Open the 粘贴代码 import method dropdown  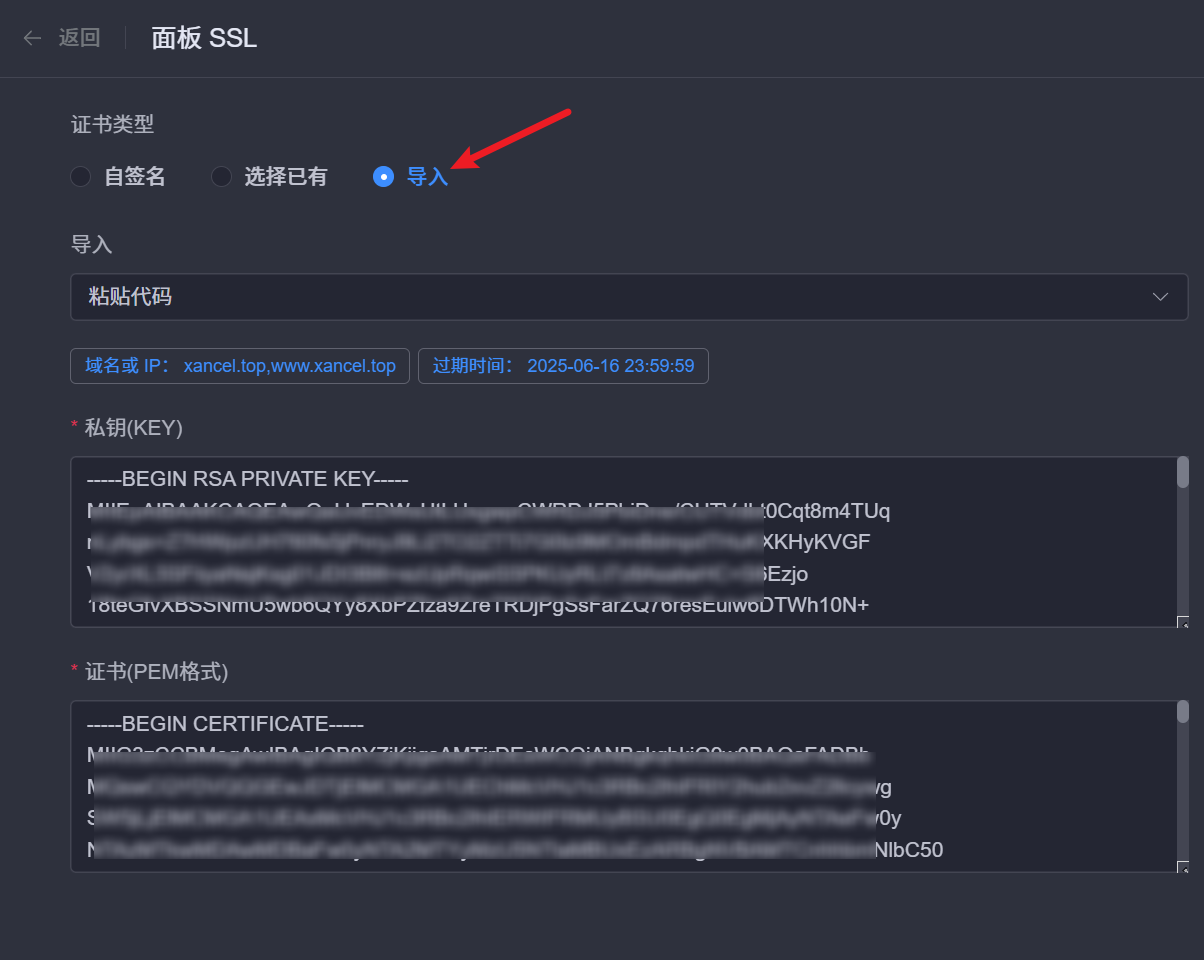click(600, 297)
